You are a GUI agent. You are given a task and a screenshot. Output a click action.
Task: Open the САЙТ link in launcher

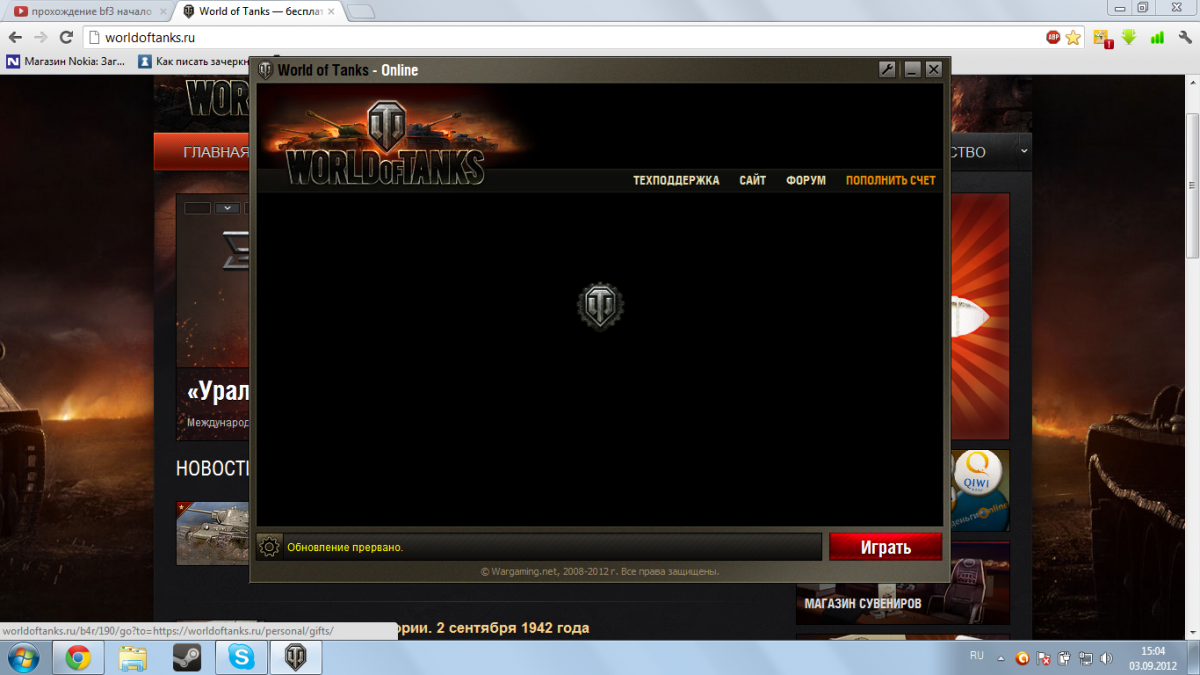coord(753,181)
